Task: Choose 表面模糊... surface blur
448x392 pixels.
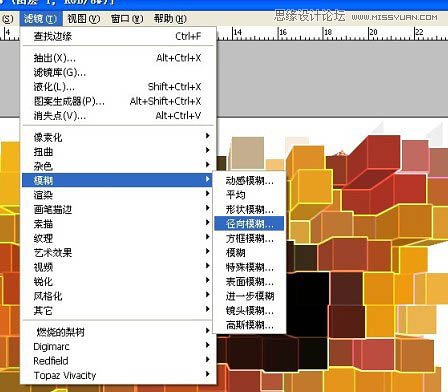Action: pyautogui.click(x=249, y=282)
